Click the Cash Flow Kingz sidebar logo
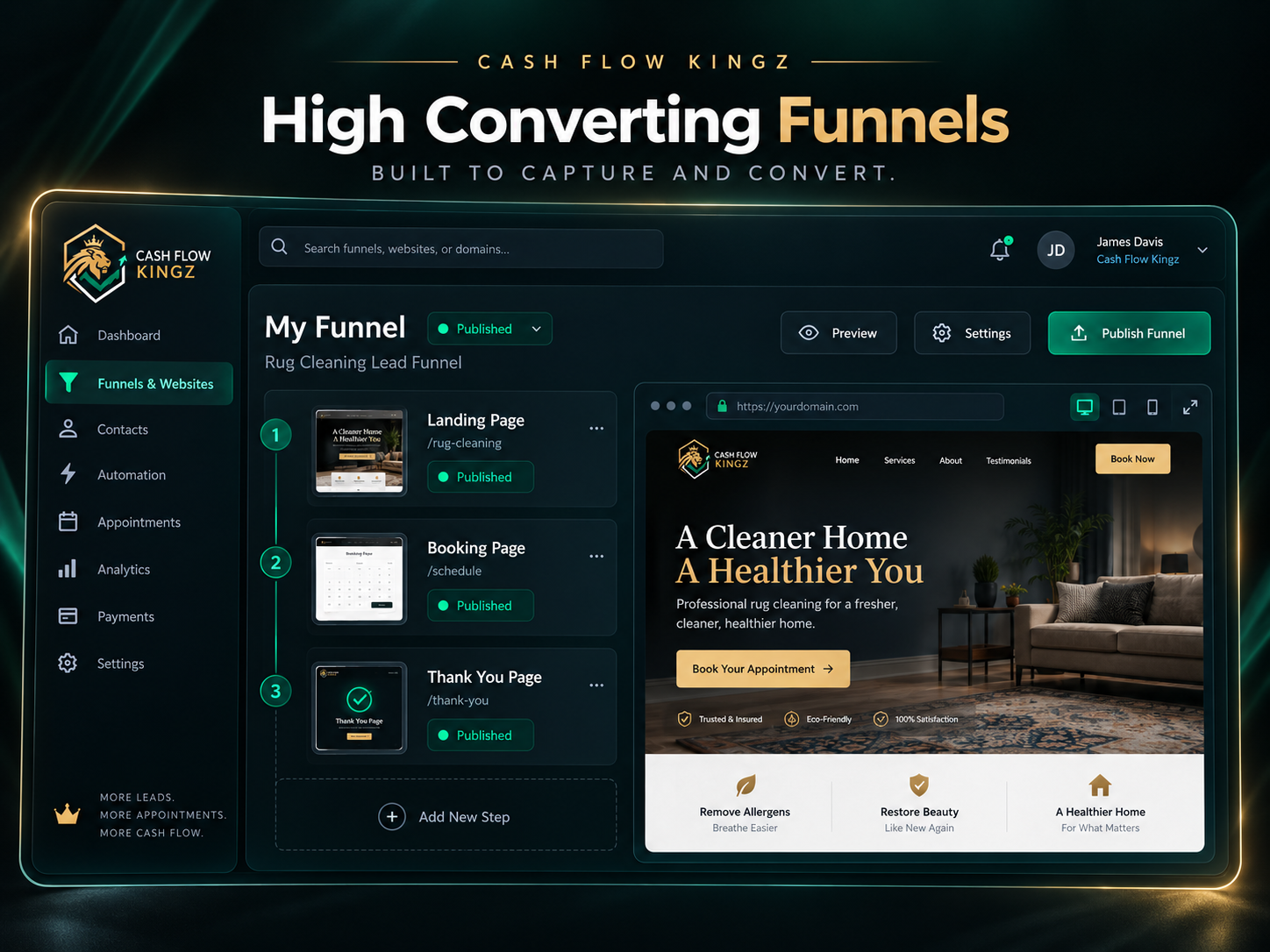Viewport: 1270px width, 952px height. (x=138, y=263)
